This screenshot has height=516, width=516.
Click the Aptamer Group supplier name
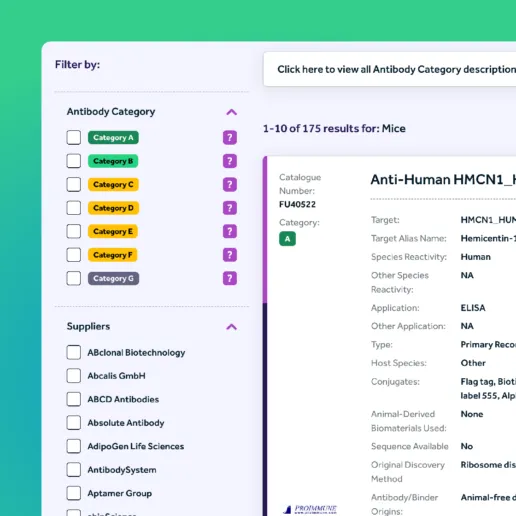120,493
